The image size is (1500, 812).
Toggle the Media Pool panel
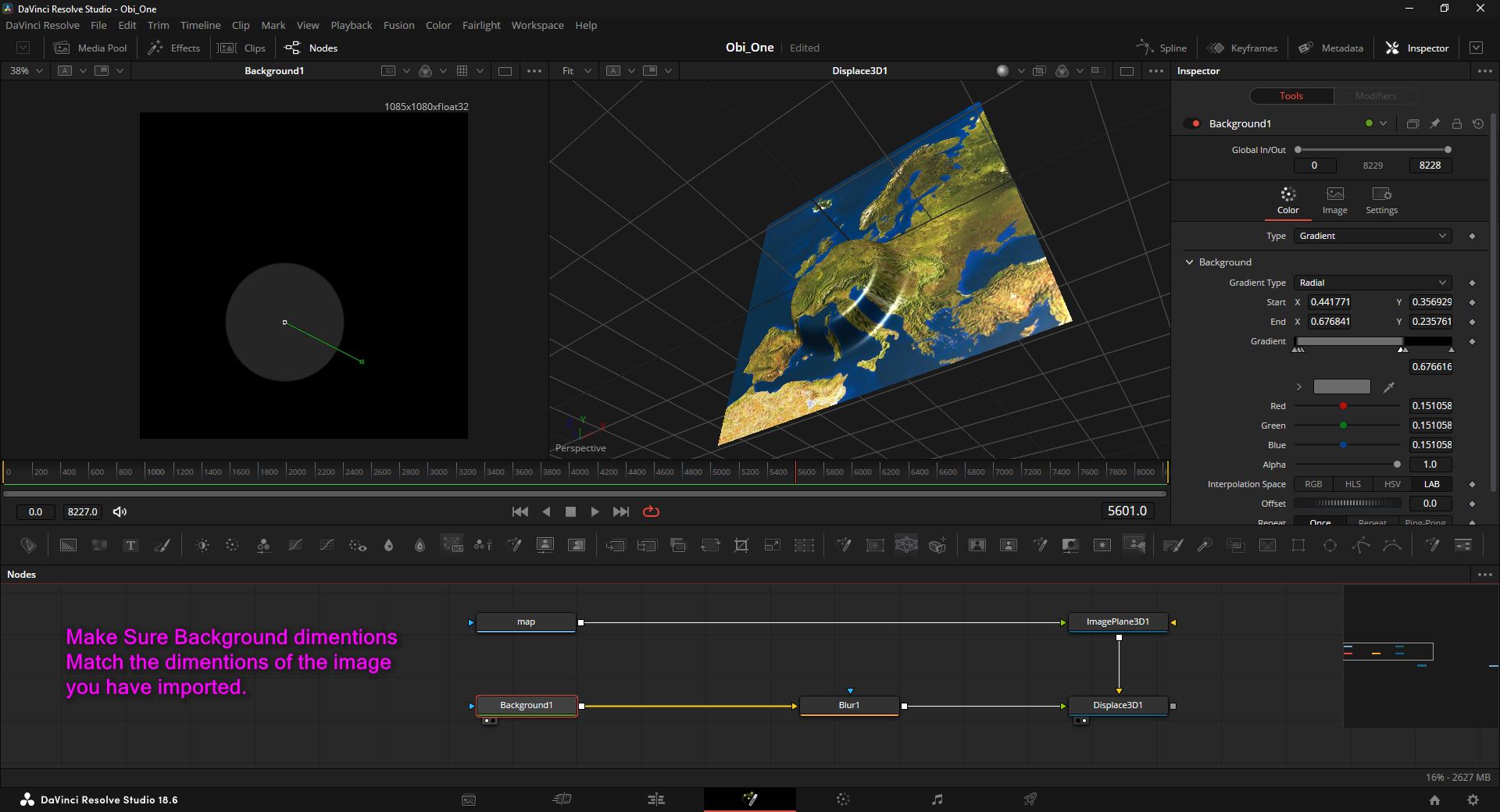pos(91,48)
